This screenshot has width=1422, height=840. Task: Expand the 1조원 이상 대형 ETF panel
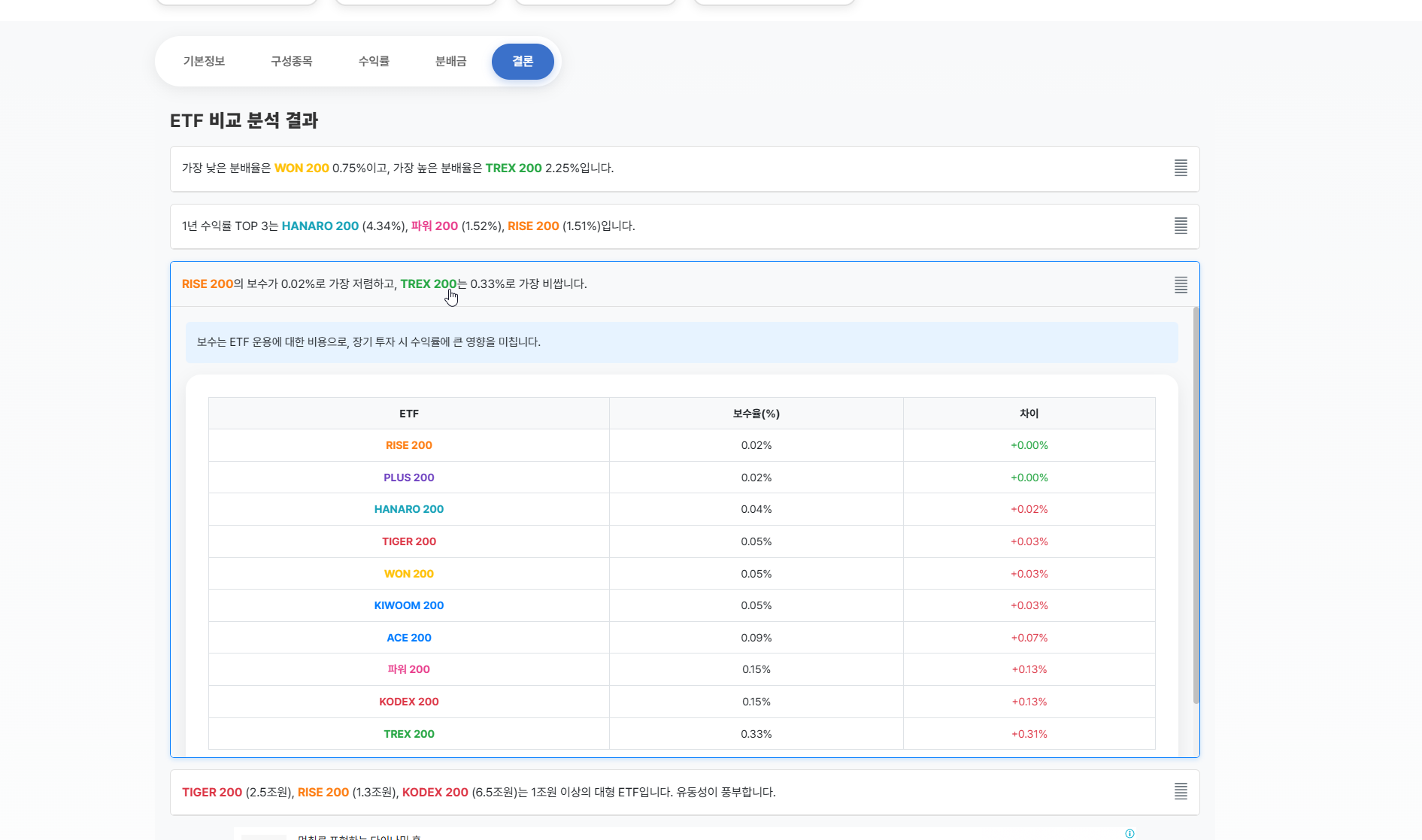(x=684, y=792)
